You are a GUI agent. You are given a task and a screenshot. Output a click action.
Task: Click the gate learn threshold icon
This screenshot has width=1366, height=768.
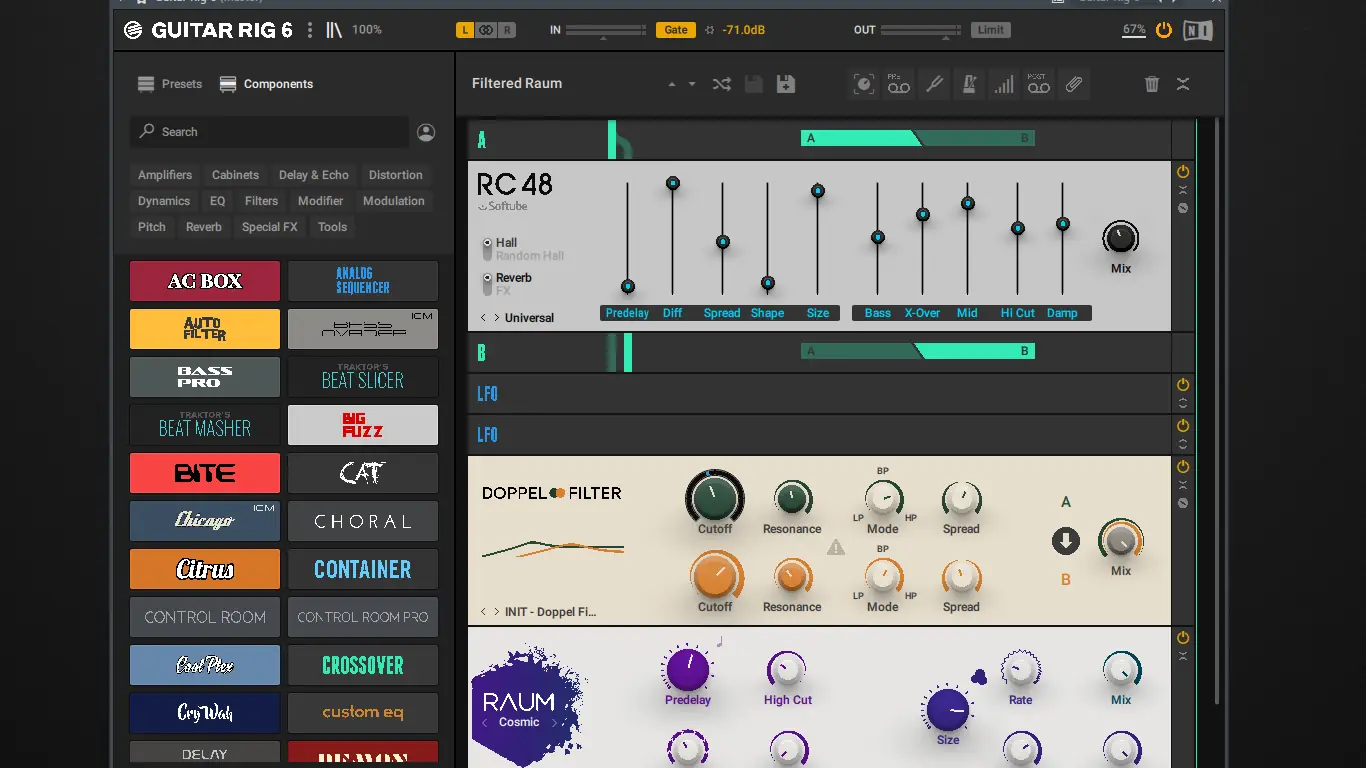tap(709, 30)
